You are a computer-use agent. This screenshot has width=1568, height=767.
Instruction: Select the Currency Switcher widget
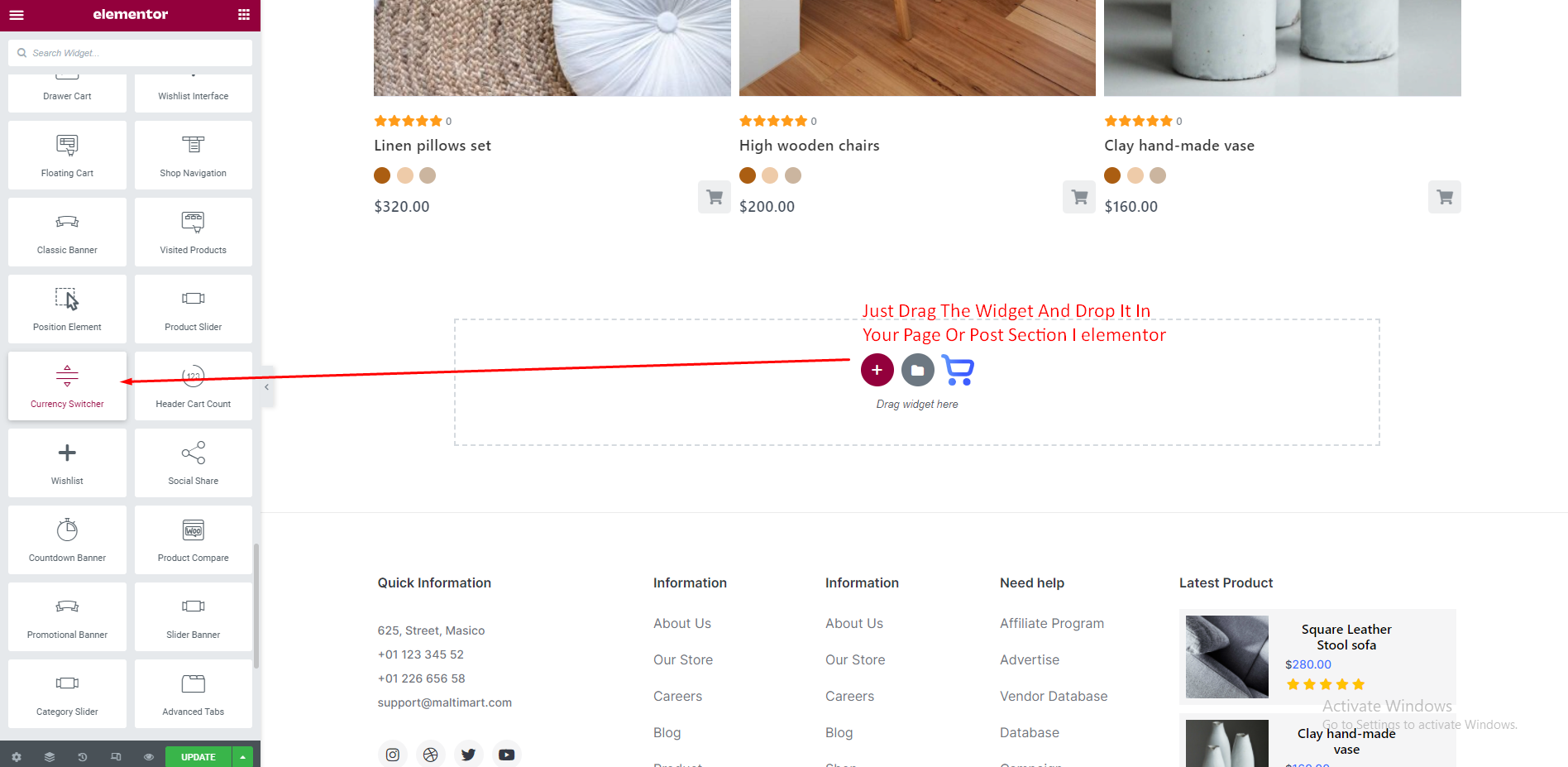point(67,386)
